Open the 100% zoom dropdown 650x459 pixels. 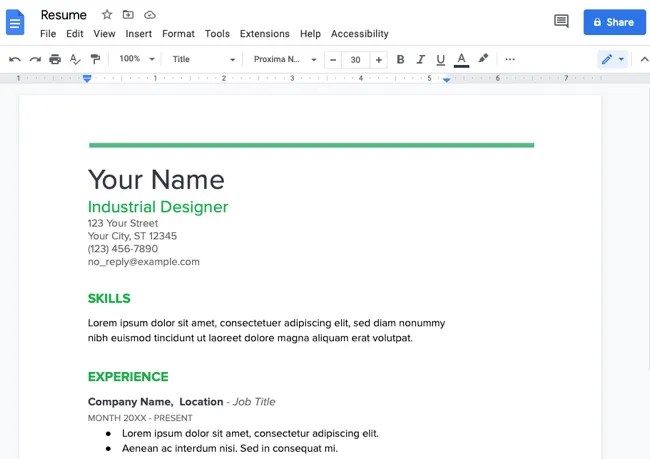137,59
